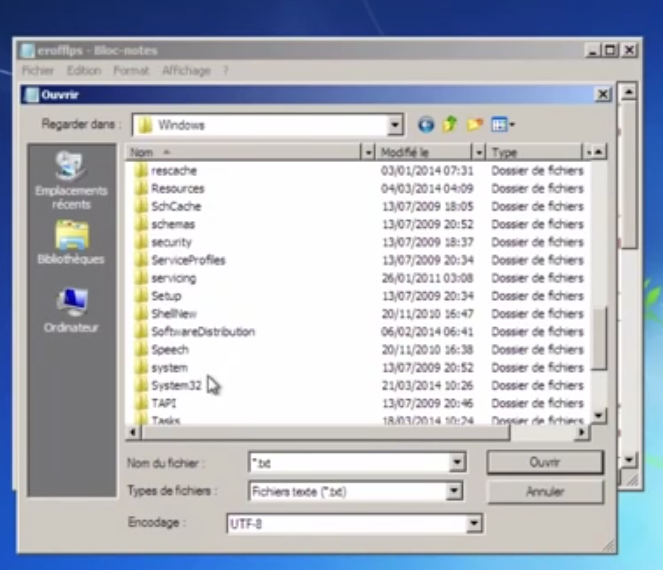Click the Annuler button

click(545, 491)
